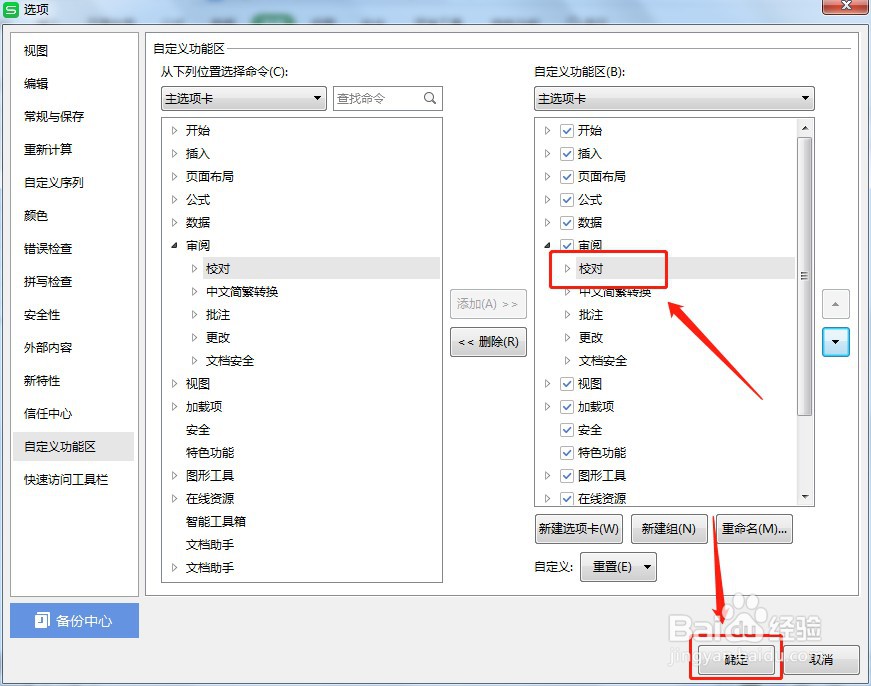Open the 视图 options category
This screenshot has width=871, height=686.
tap(36, 51)
